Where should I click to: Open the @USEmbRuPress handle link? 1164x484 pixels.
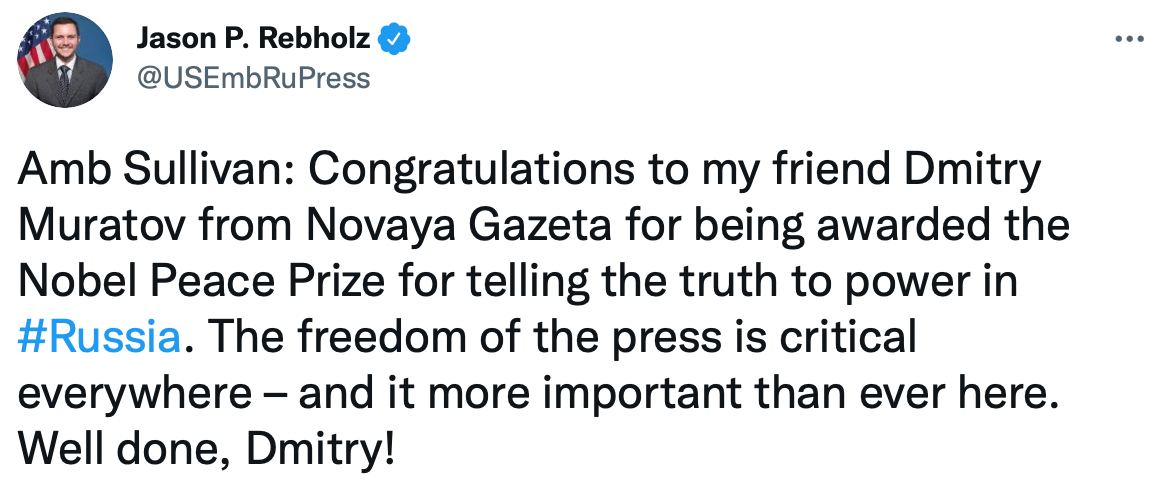[x=253, y=76]
